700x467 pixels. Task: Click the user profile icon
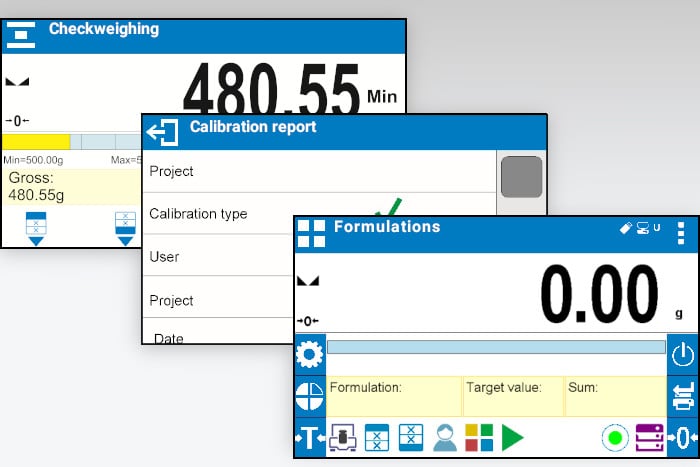point(445,438)
